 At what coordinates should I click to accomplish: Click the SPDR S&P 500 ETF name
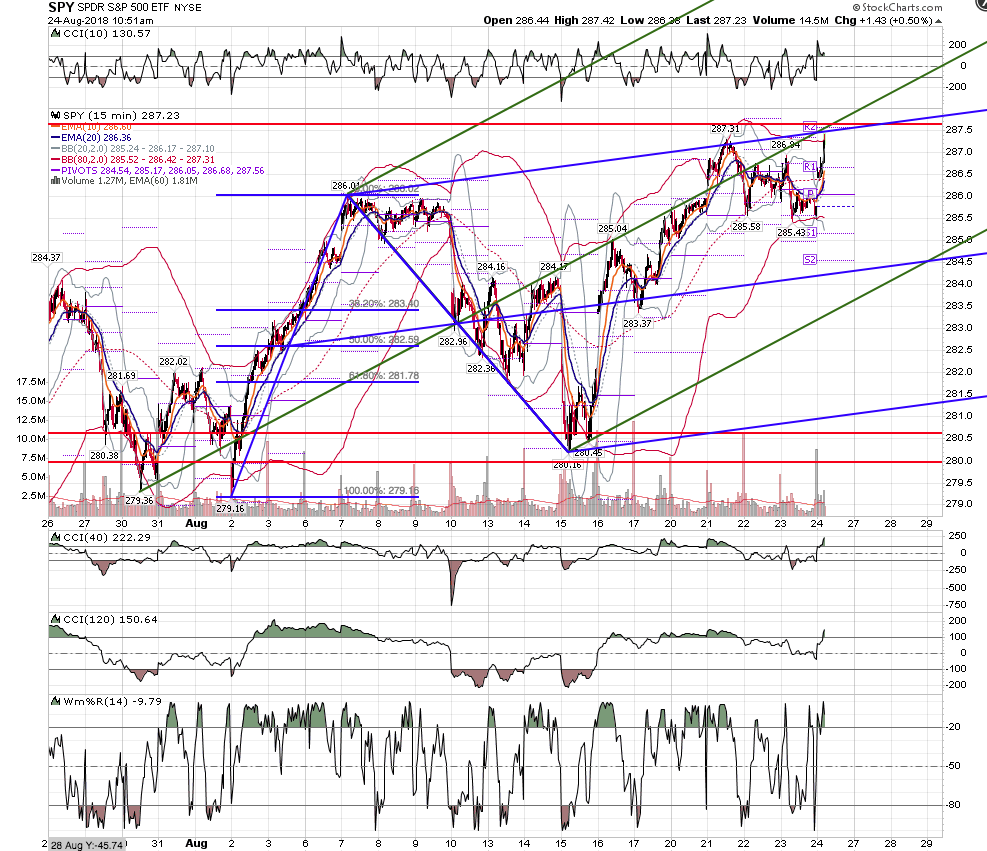click(x=123, y=8)
